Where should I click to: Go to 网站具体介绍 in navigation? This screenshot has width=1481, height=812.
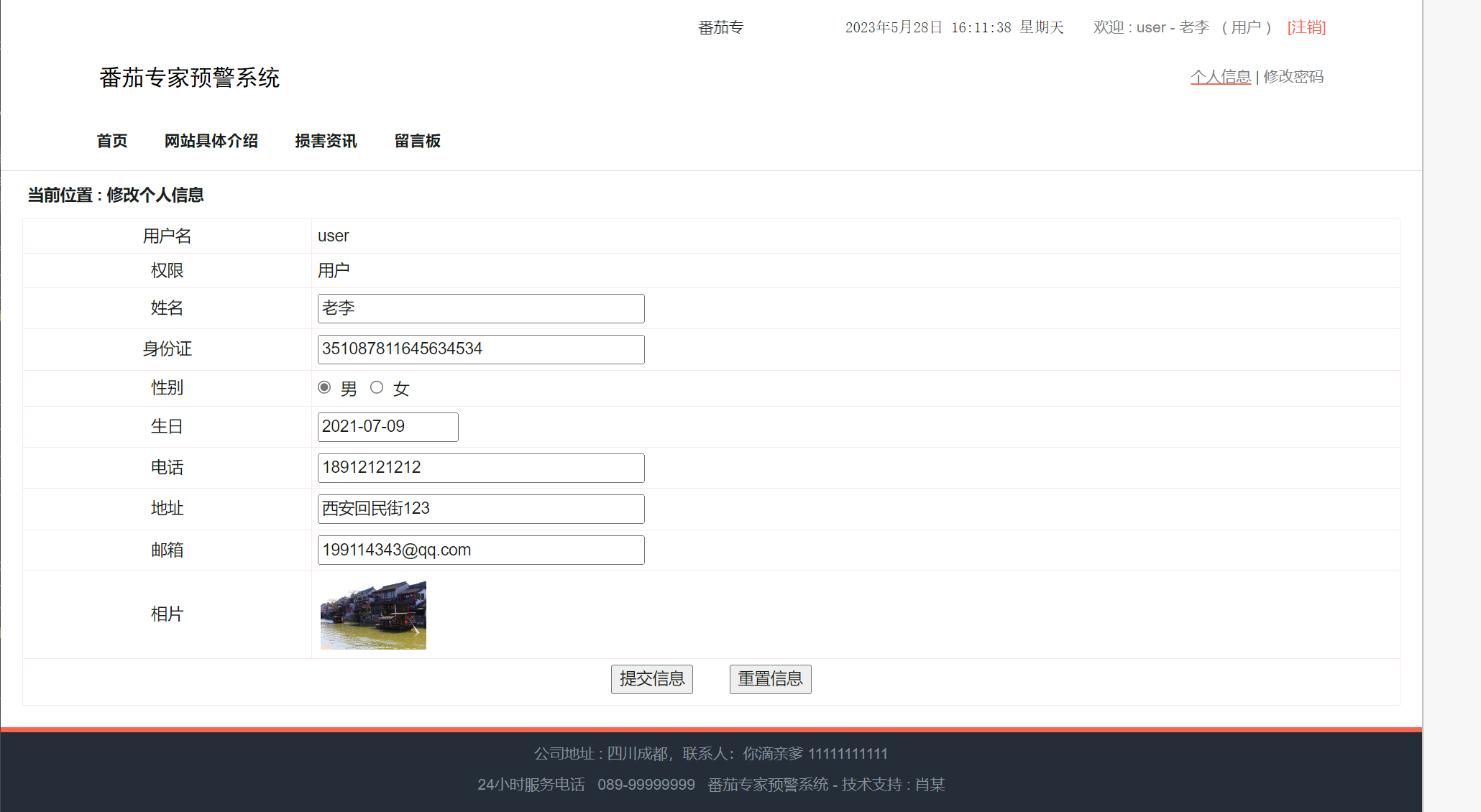pyautogui.click(x=211, y=141)
